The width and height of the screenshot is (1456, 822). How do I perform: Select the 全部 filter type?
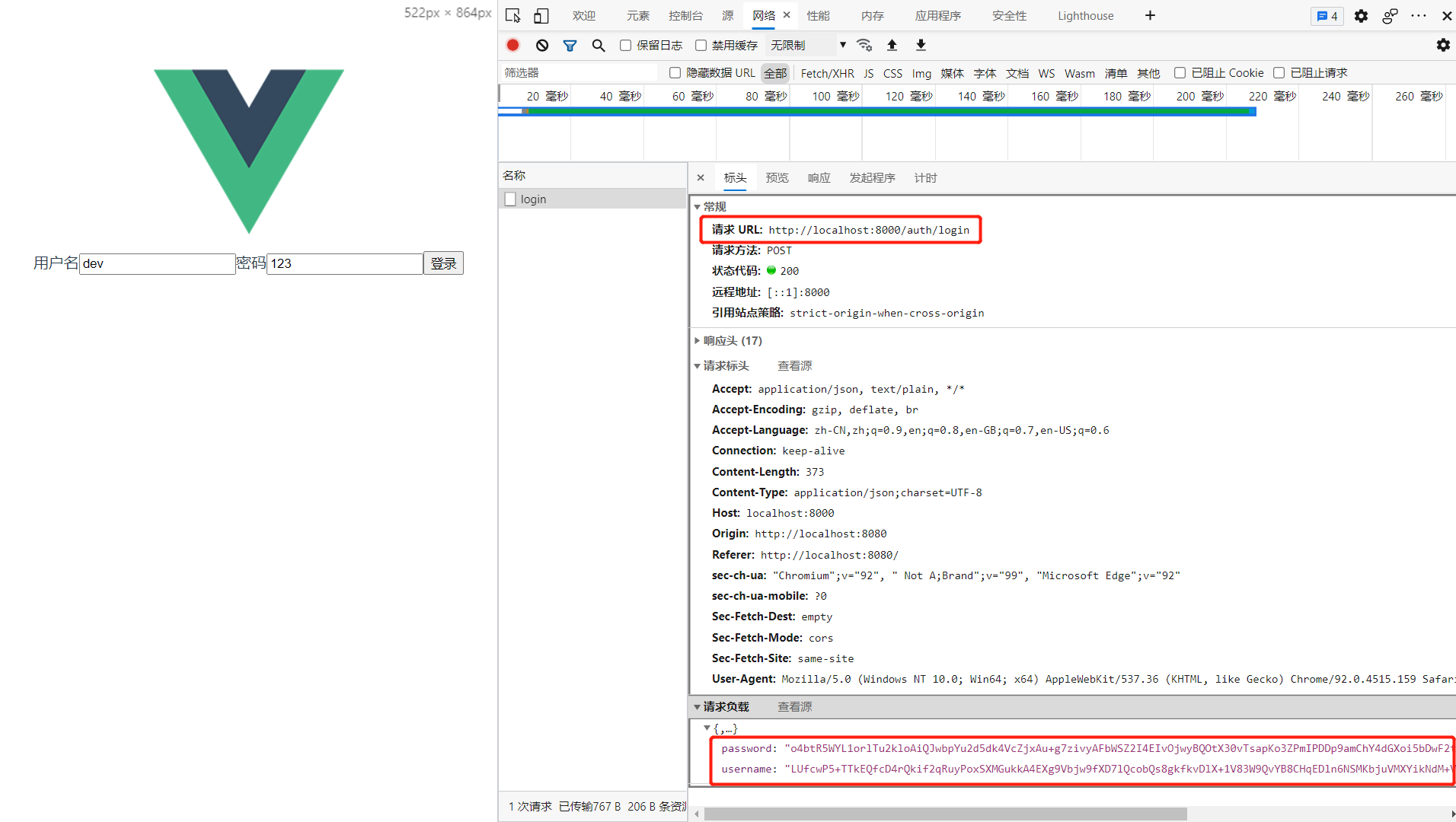pyautogui.click(x=775, y=73)
